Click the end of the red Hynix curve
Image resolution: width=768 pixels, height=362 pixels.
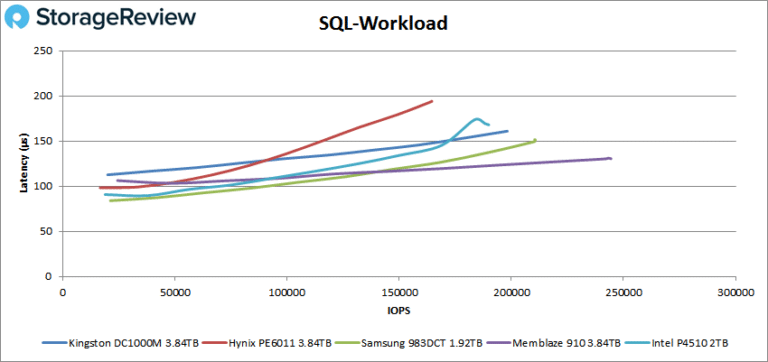(x=432, y=101)
